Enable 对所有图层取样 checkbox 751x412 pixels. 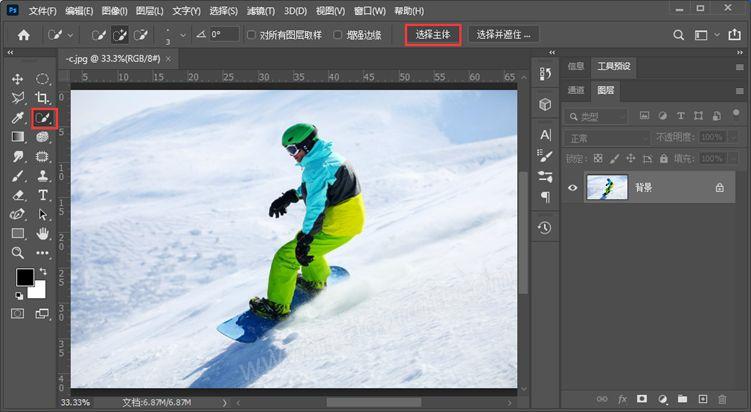(x=251, y=35)
